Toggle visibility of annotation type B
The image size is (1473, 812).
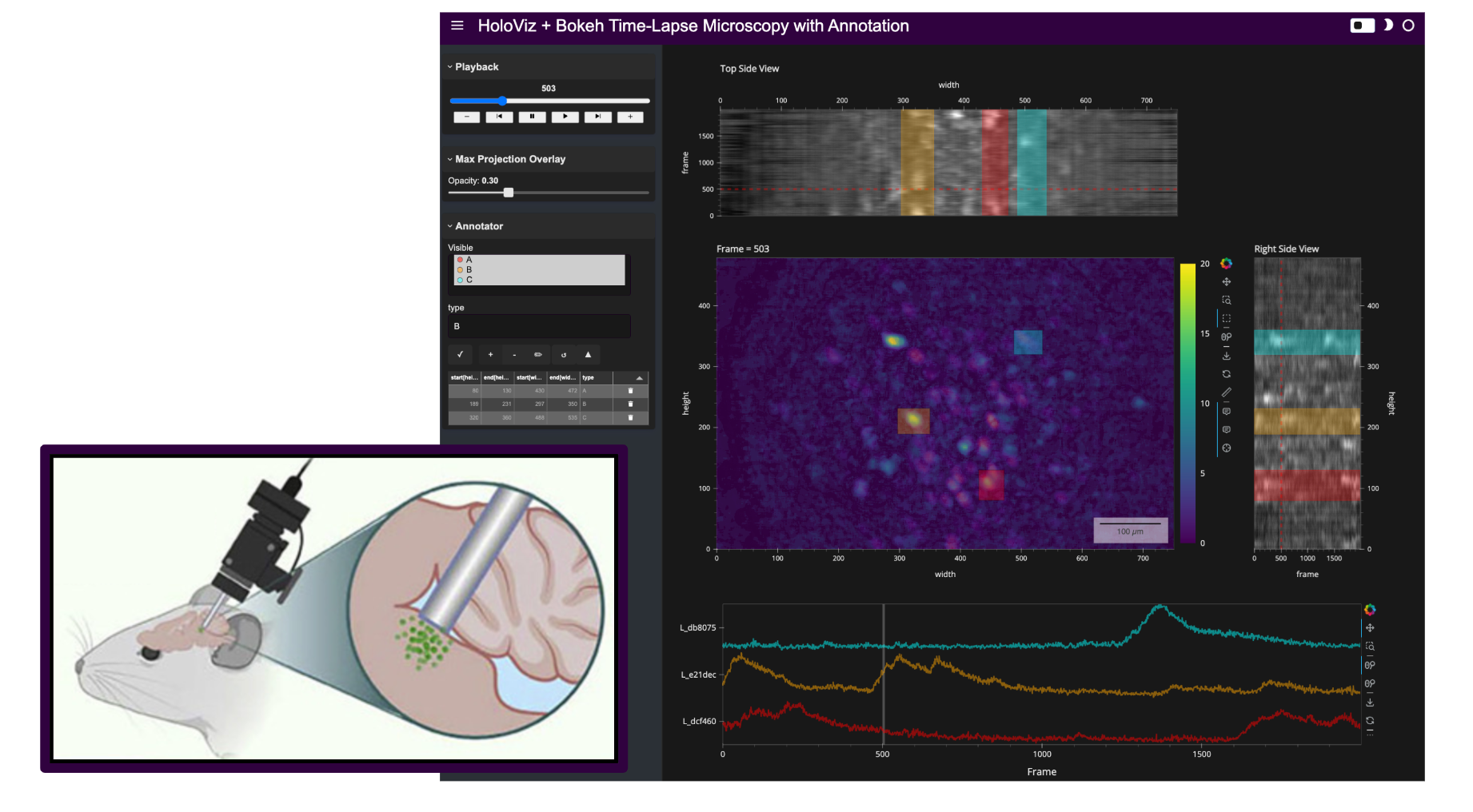click(x=540, y=270)
